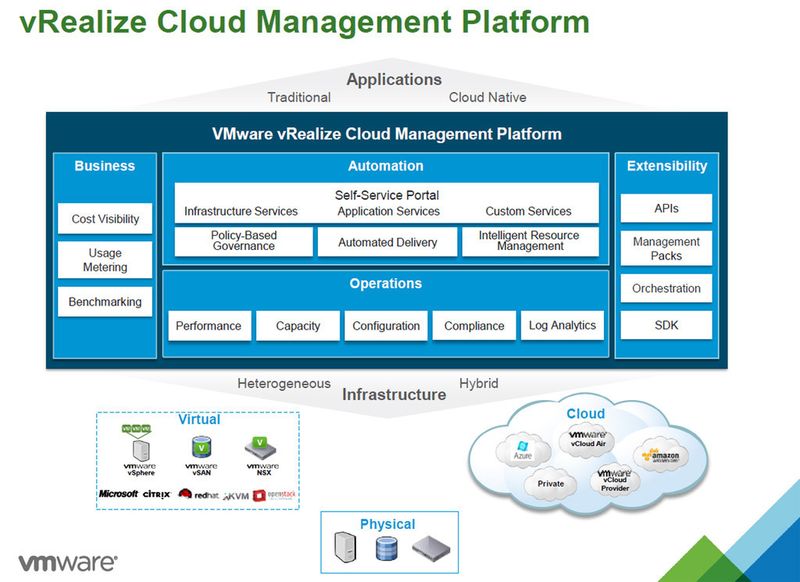Select the Usage Metering box
The height and width of the screenshot is (582, 800).
(x=105, y=260)
